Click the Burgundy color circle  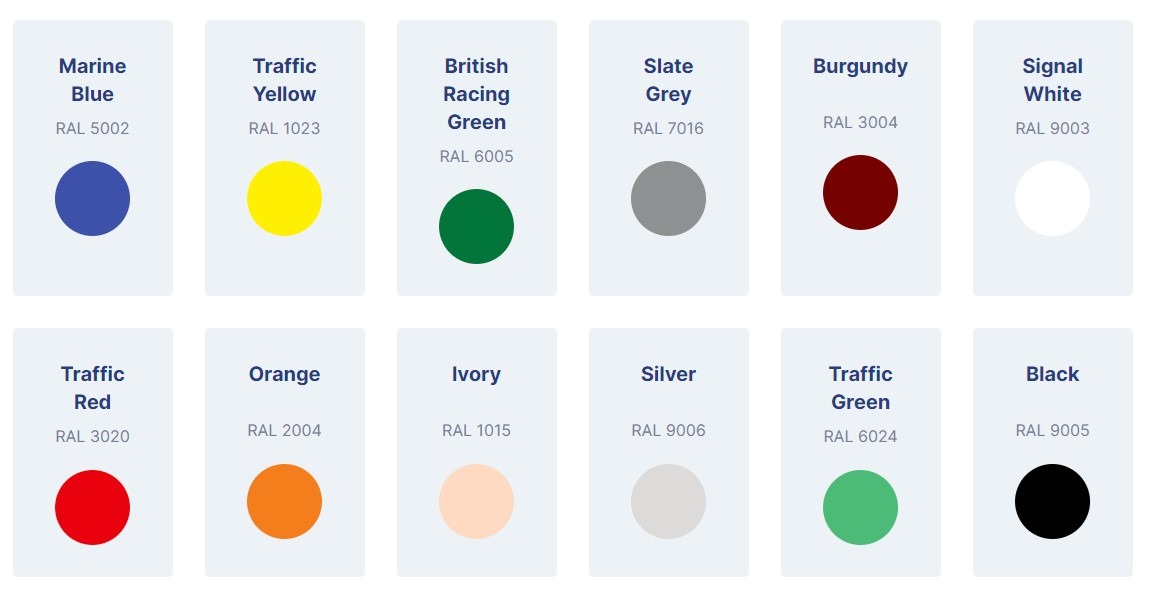coord(860,192)
